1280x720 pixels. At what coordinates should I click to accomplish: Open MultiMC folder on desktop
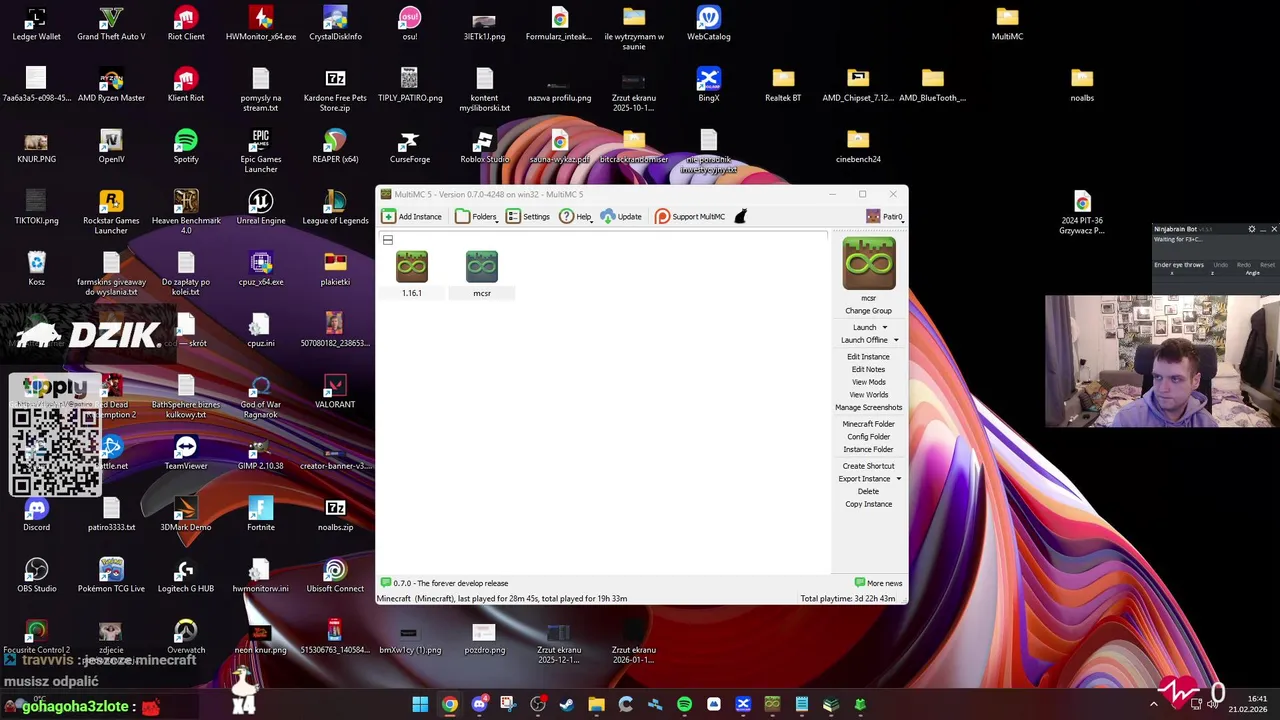(1007, 25)
